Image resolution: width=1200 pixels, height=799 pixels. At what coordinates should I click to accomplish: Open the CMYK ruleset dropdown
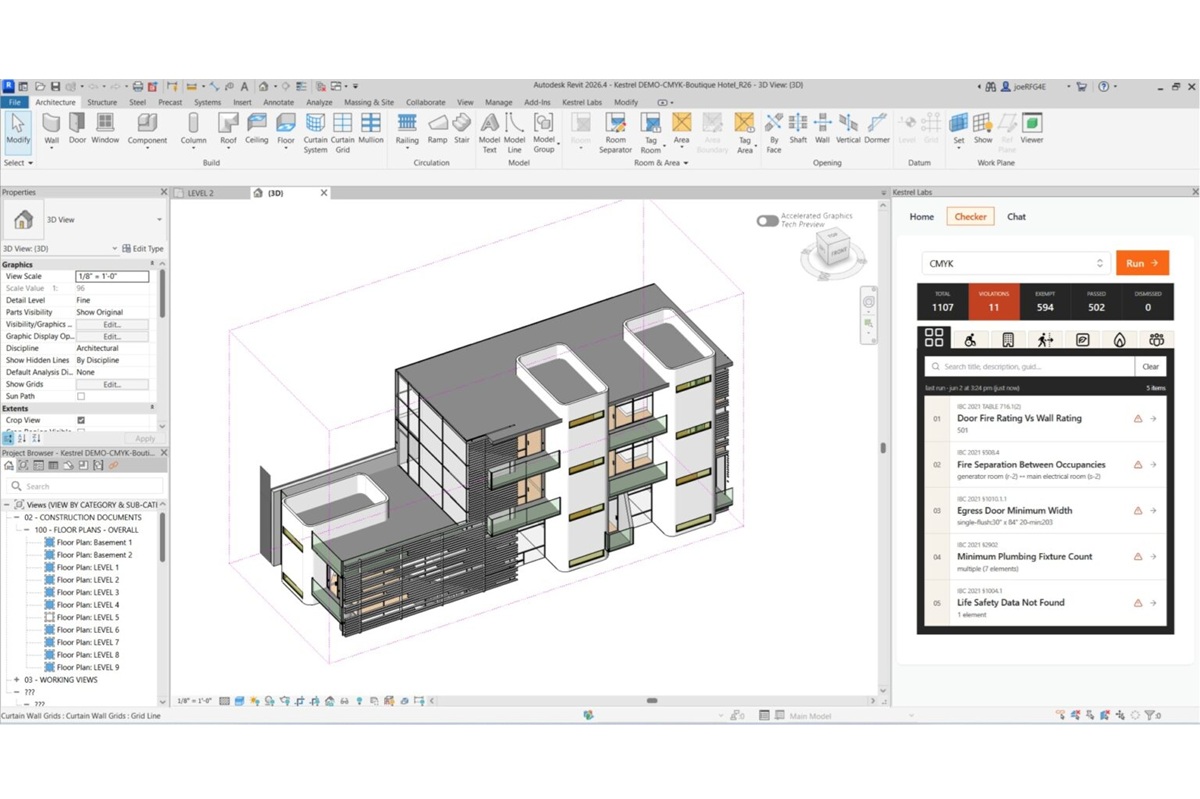point(1015,263)
